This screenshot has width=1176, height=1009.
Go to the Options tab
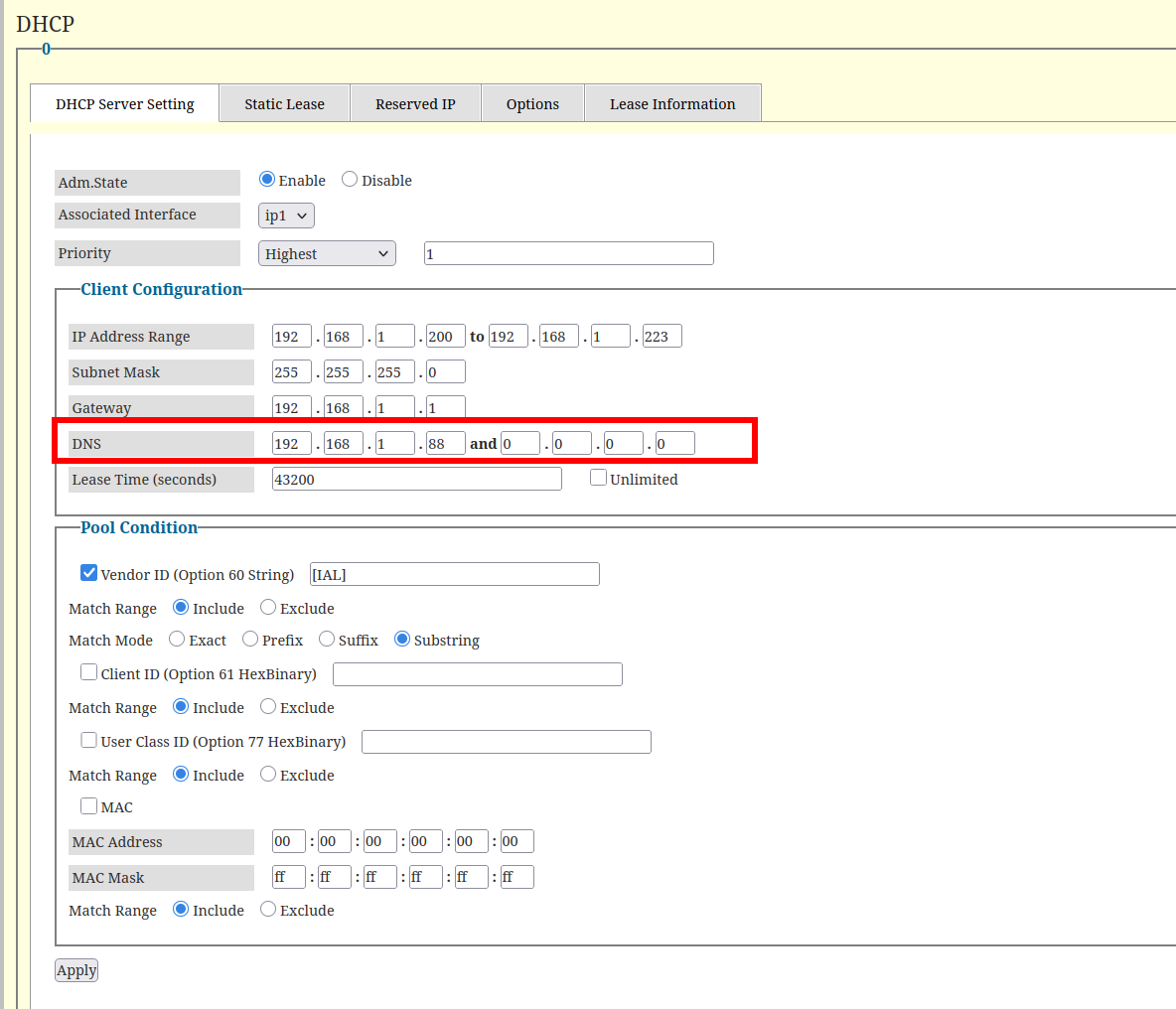[532, 104]
